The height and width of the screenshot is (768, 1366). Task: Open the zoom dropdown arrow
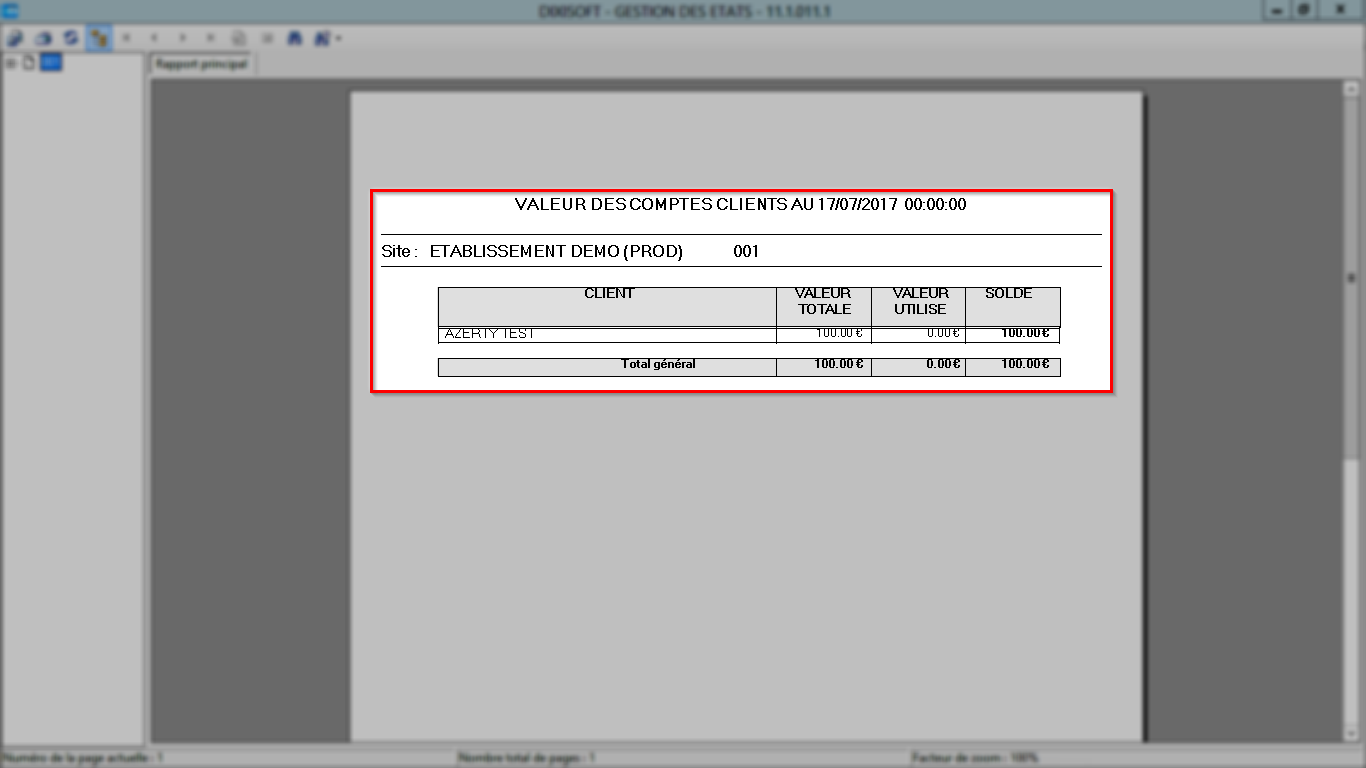pyautogui.click(x=339, y=38)
